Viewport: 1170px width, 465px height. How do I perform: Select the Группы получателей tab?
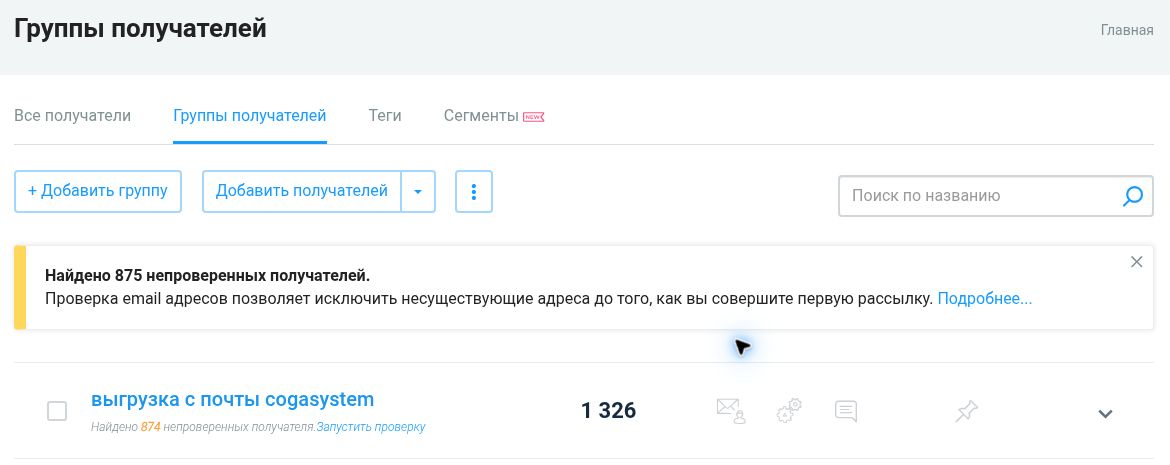249,116
